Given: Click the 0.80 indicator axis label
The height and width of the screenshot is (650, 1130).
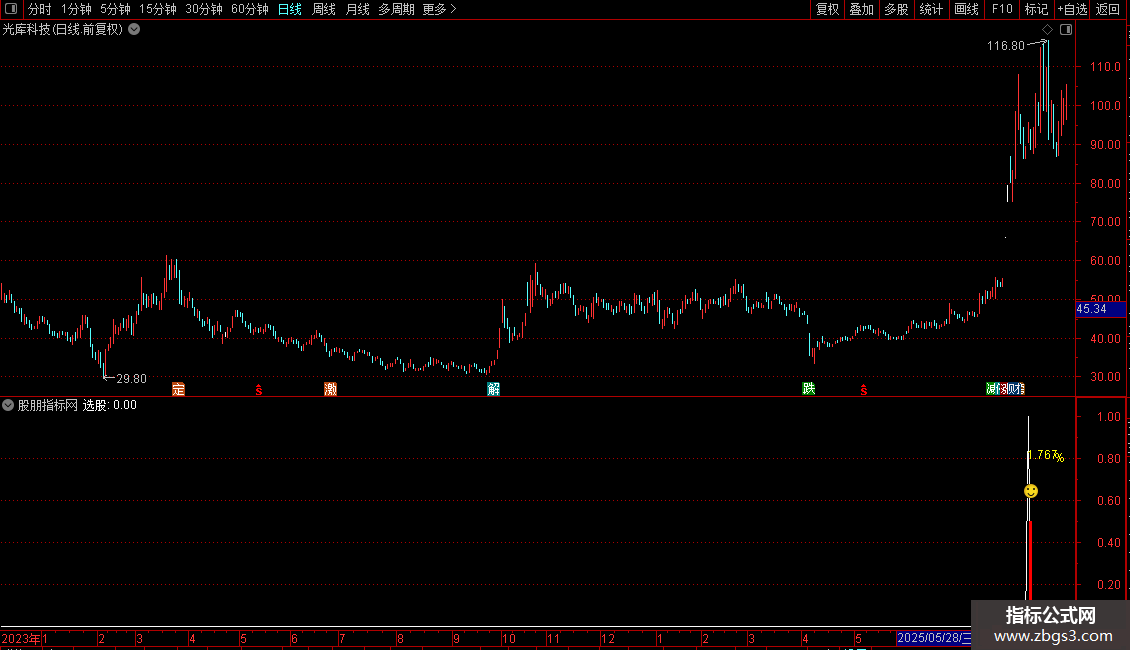Looking at the screenshot, I should [x=1108, y=459].
